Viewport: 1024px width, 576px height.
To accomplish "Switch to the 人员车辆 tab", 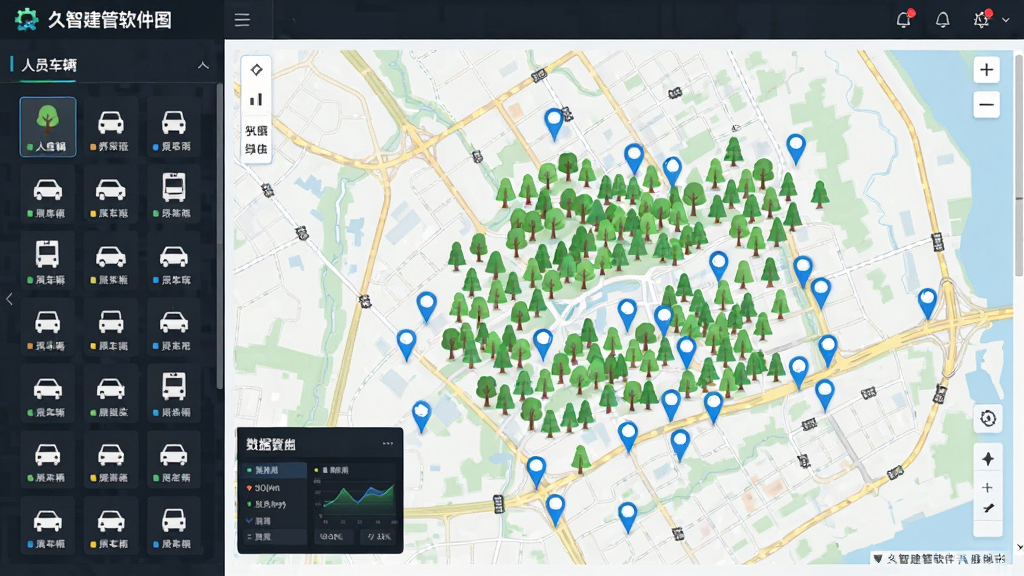I will point(49,65).
